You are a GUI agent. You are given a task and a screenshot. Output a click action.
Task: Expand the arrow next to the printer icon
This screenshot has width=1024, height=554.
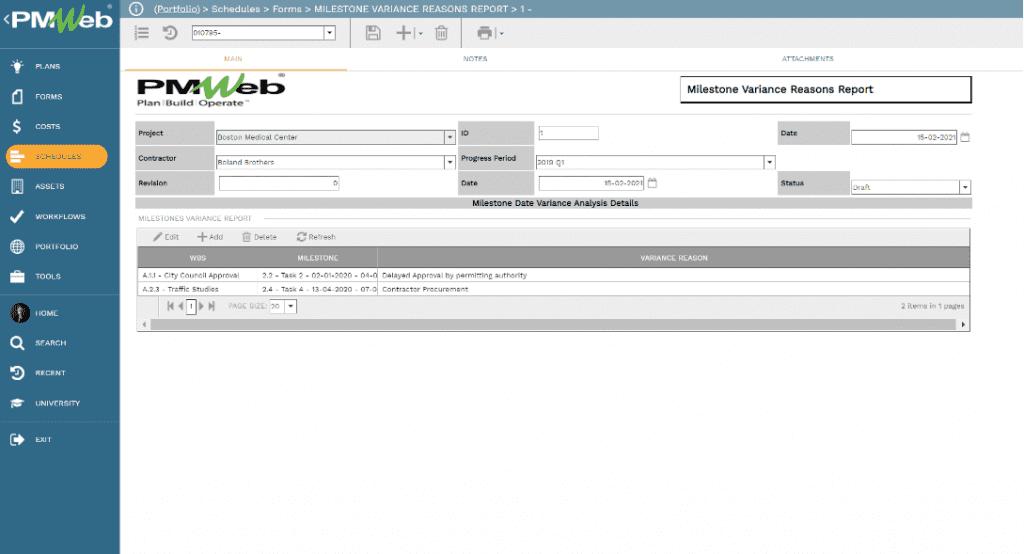click(501, 33)
